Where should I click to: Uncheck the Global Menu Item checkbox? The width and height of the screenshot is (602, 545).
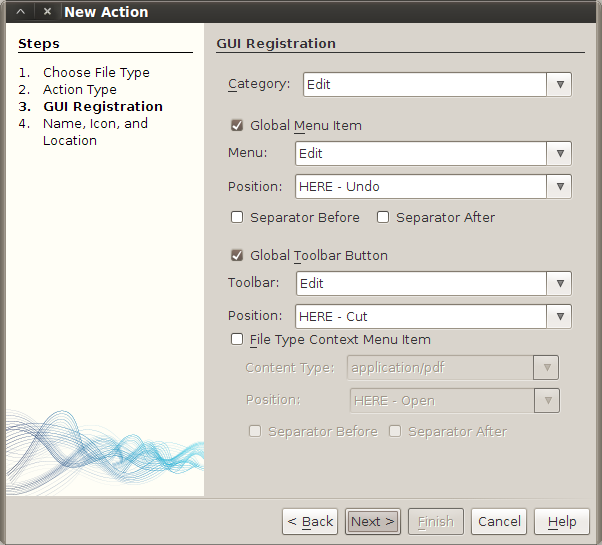tap(237, 126)
